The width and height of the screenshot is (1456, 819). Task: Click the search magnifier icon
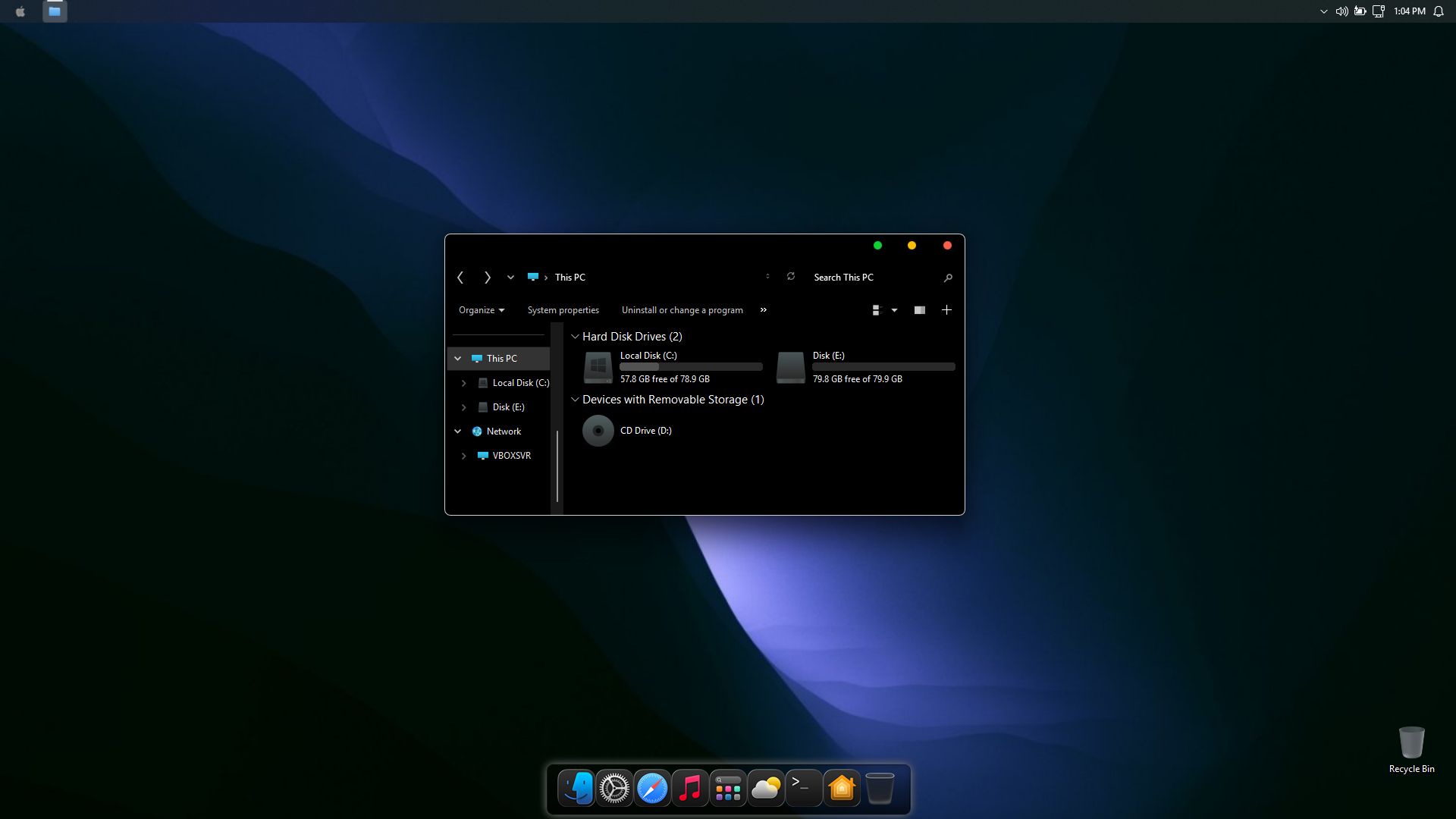pyautogui.click(x=947, y=278)
